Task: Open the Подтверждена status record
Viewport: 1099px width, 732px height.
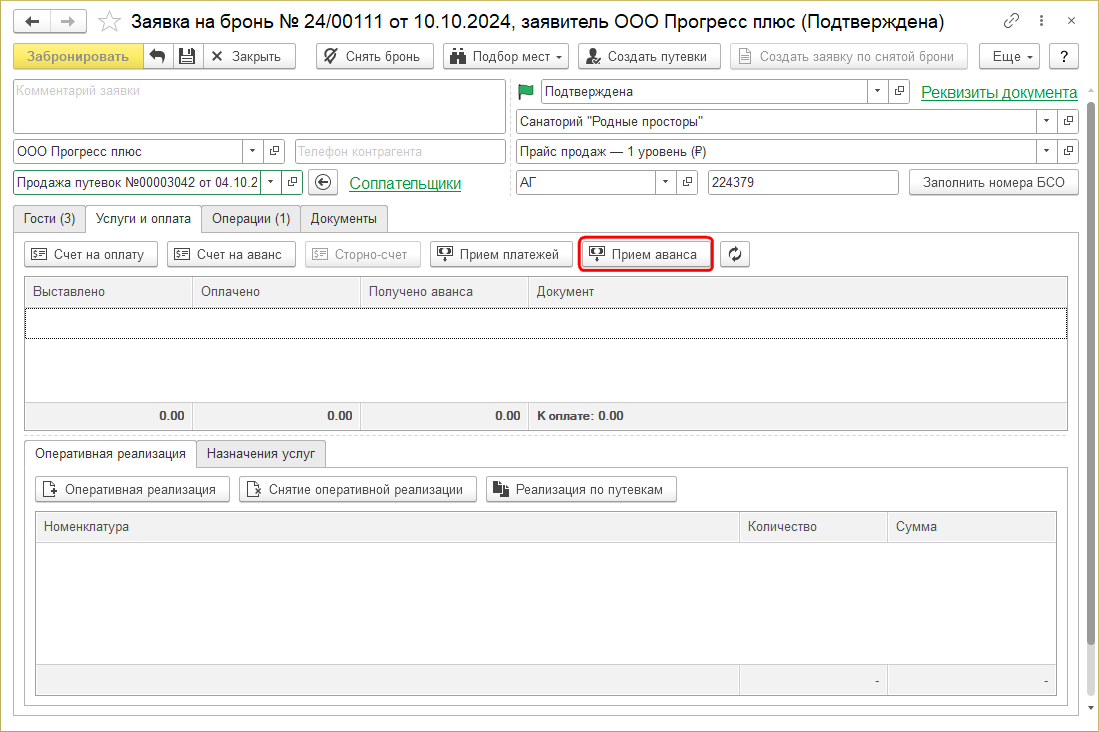Action: [900, 91]
